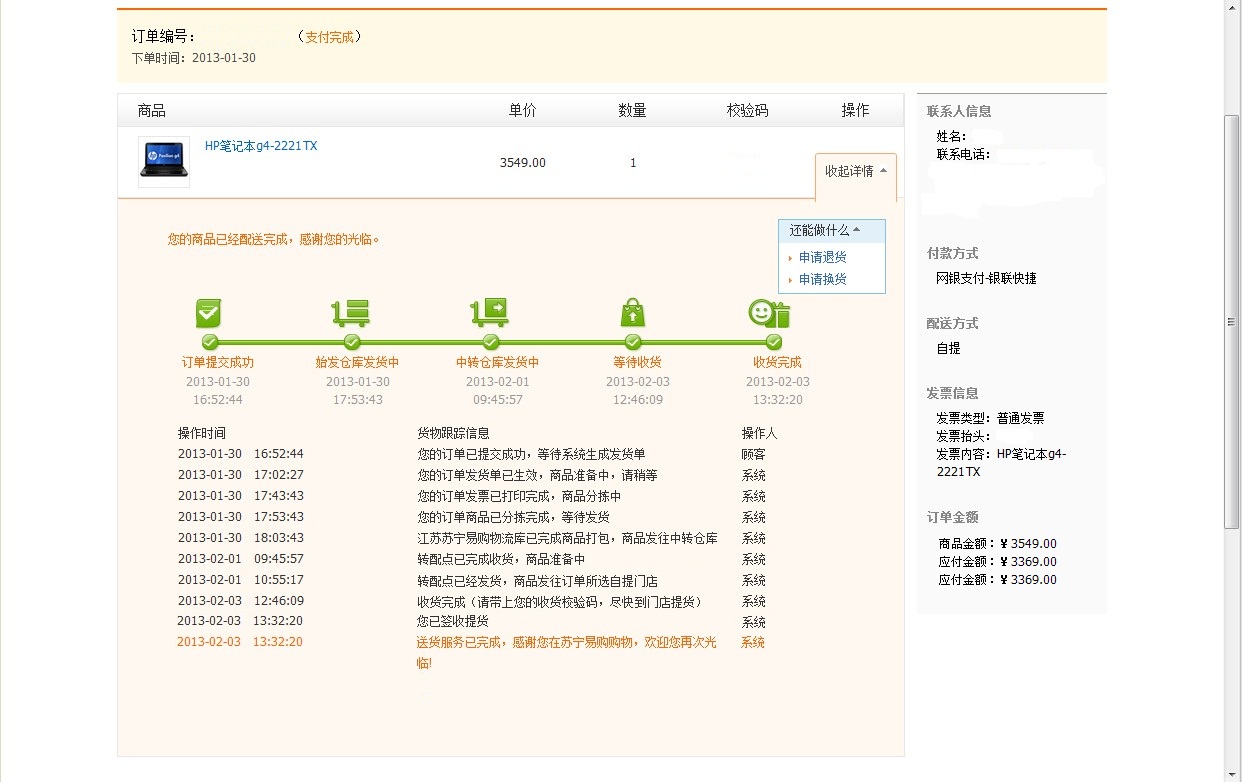
Task: Open the HP laptop product thumbnail
Action: click(x=164, y=162)
